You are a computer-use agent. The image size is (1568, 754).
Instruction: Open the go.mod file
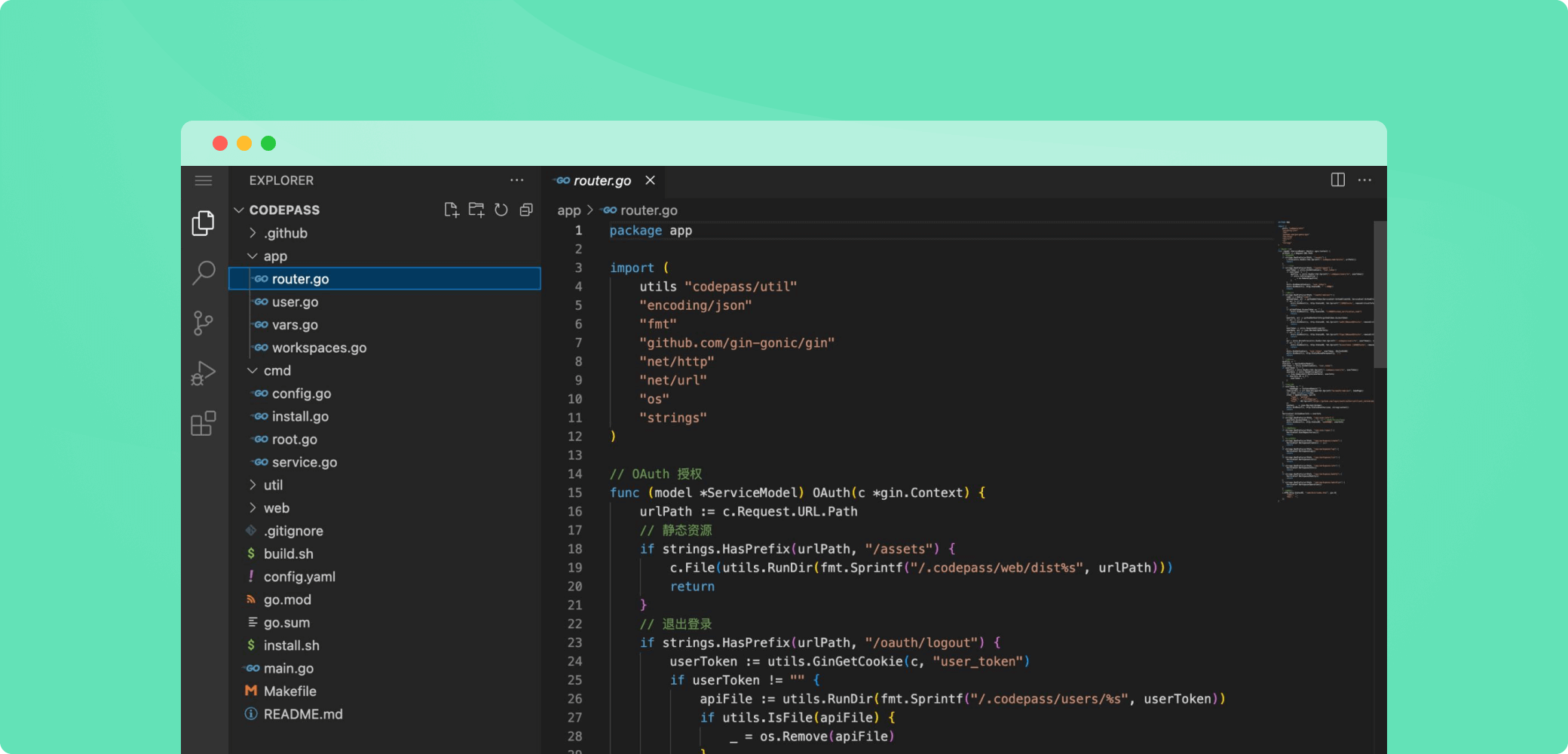(384, 599)
